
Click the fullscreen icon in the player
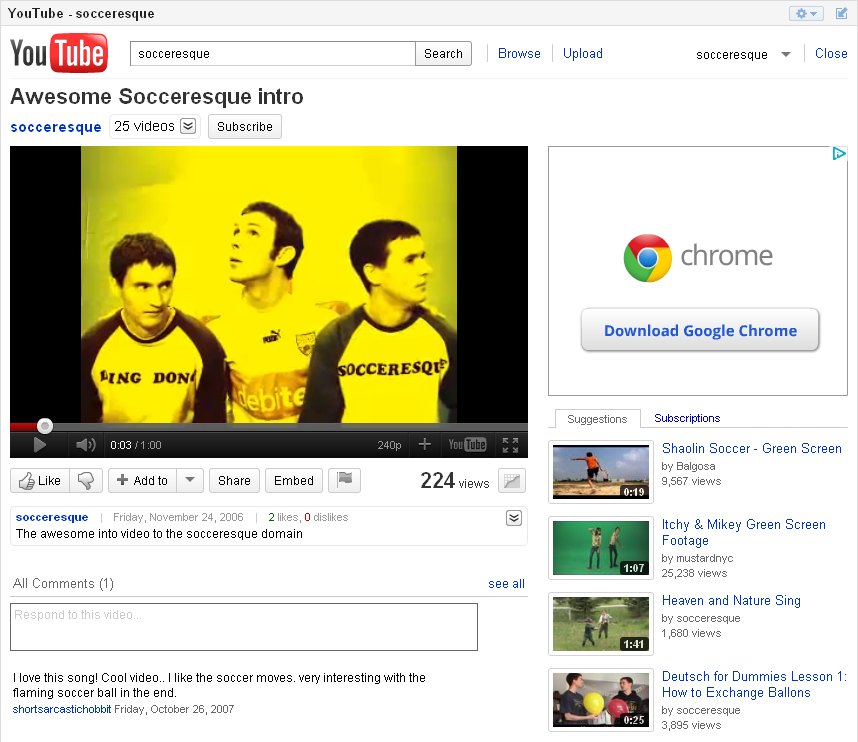[510, 445]
